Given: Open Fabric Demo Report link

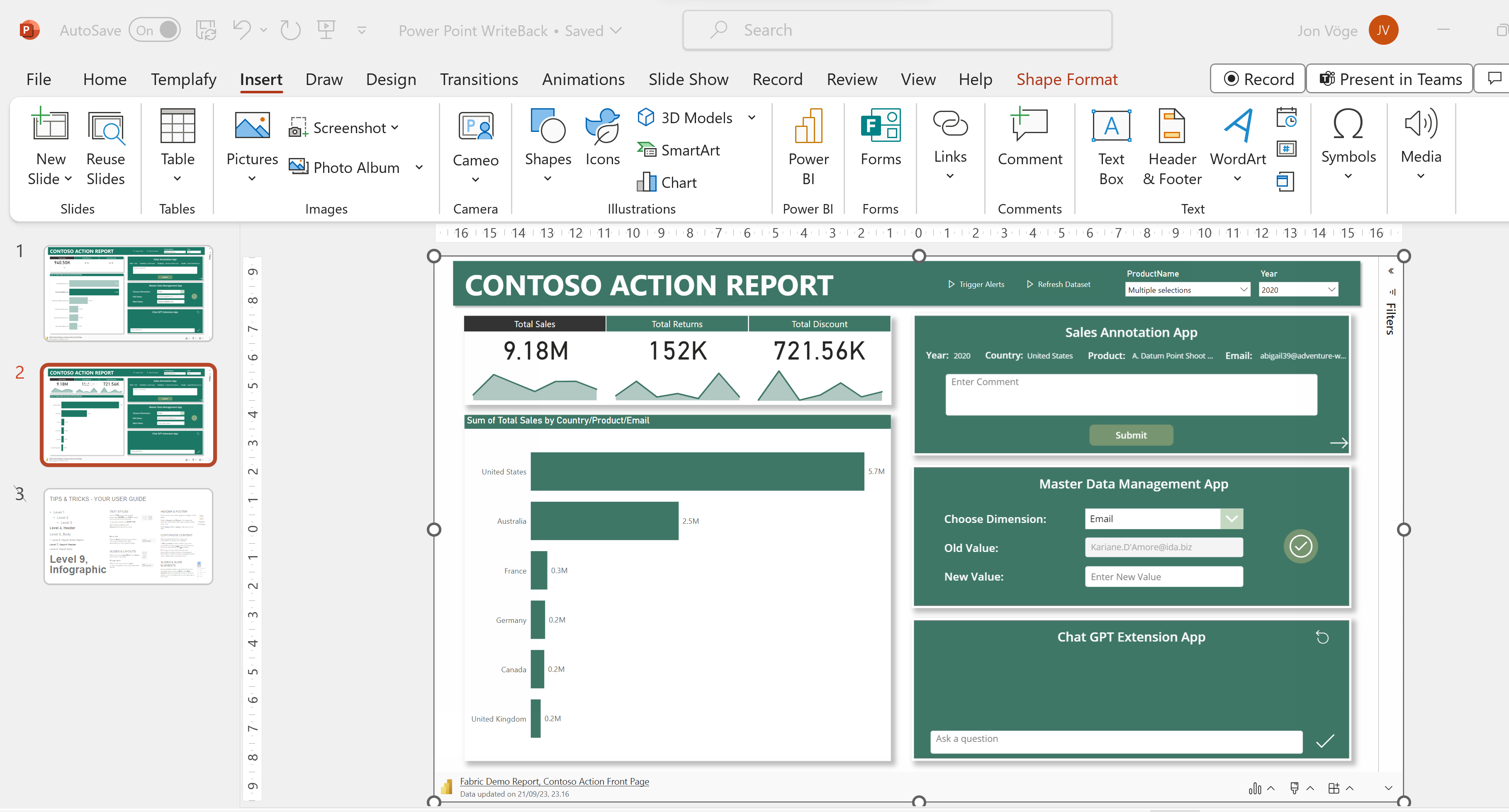Looking at the screenshot, I should tap(554, 781).
